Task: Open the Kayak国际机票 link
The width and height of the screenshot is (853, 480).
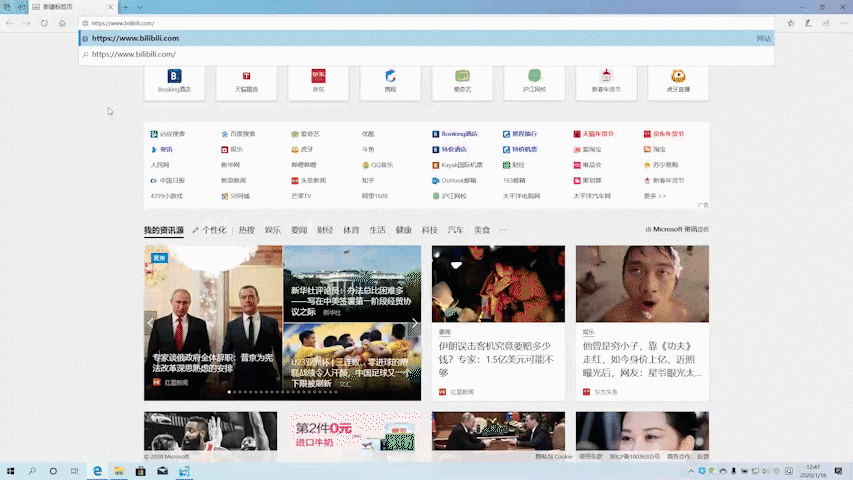Action: pyautogui.click(x=458, y=165)
